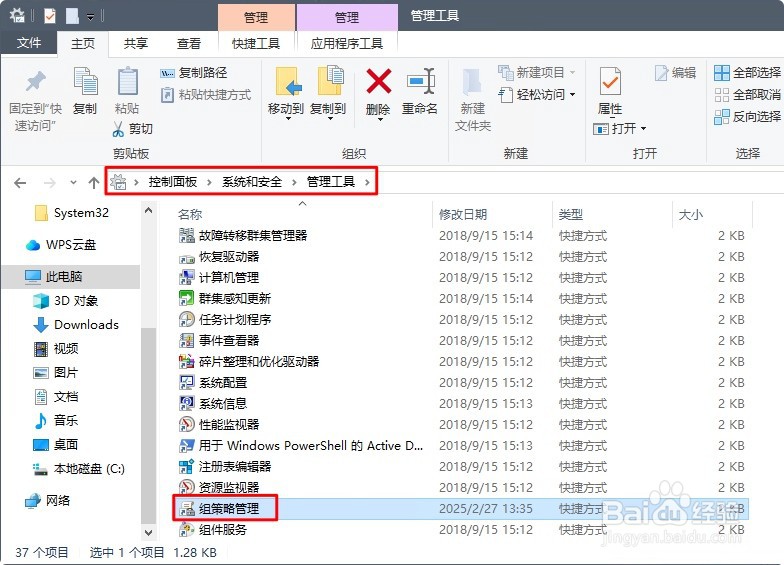Click the 编辑 edit button
The image size is (784, 565).
point(676,73)
